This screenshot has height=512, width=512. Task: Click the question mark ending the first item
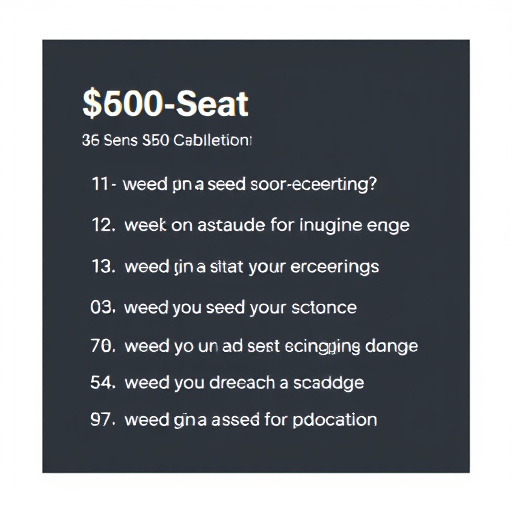(373, 183)
